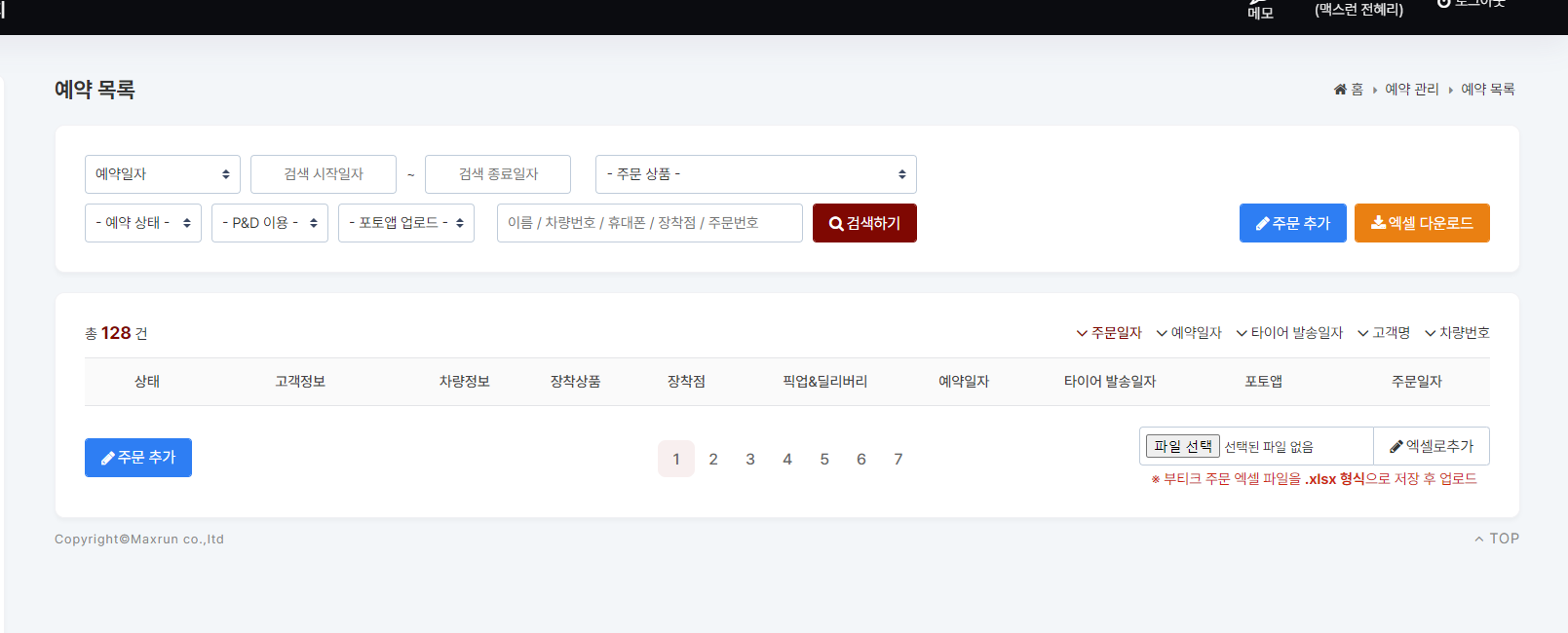Click the home icon in breadcrumb
Image resolution: width=1568 pixels, height=633 pixels.
pos(1340,90)
